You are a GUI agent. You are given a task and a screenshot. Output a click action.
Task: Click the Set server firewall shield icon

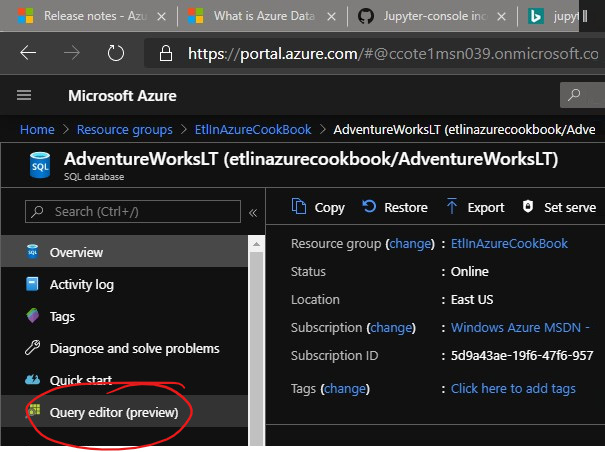[x=528, y=207]
